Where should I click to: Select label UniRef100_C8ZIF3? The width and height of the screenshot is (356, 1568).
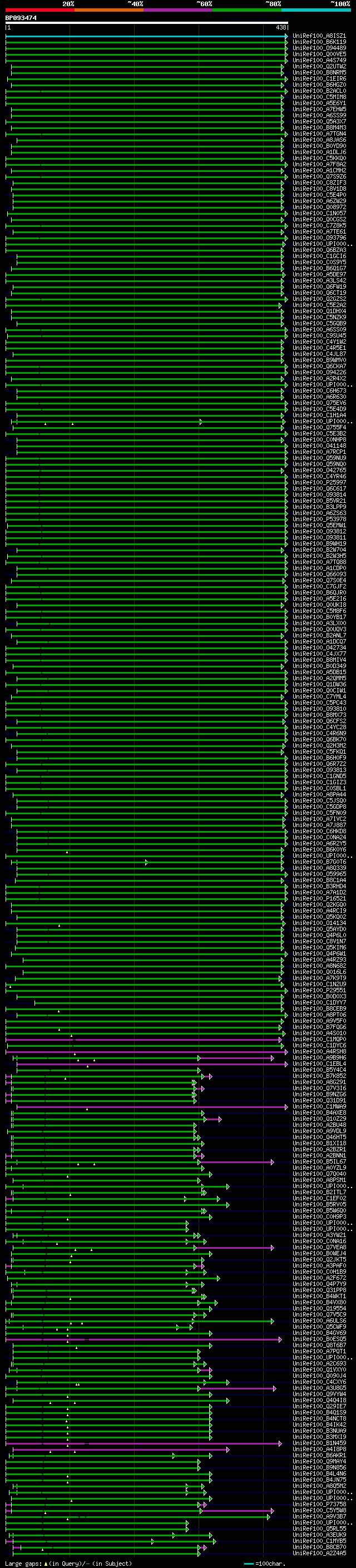(319, 182)
